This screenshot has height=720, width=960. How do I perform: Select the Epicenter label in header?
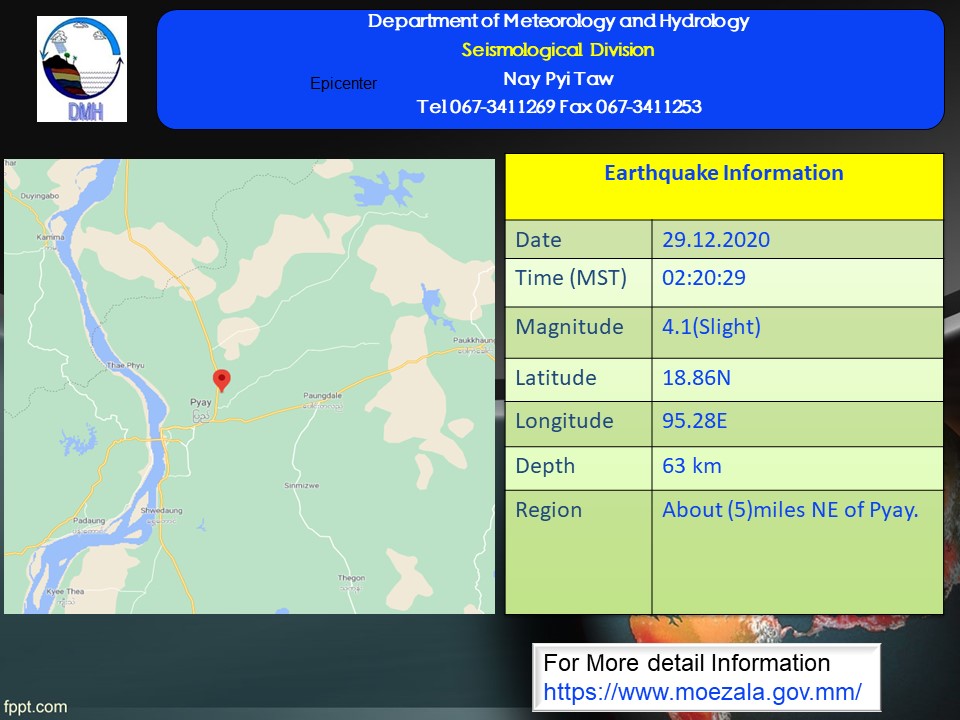(x=343, y=84)
